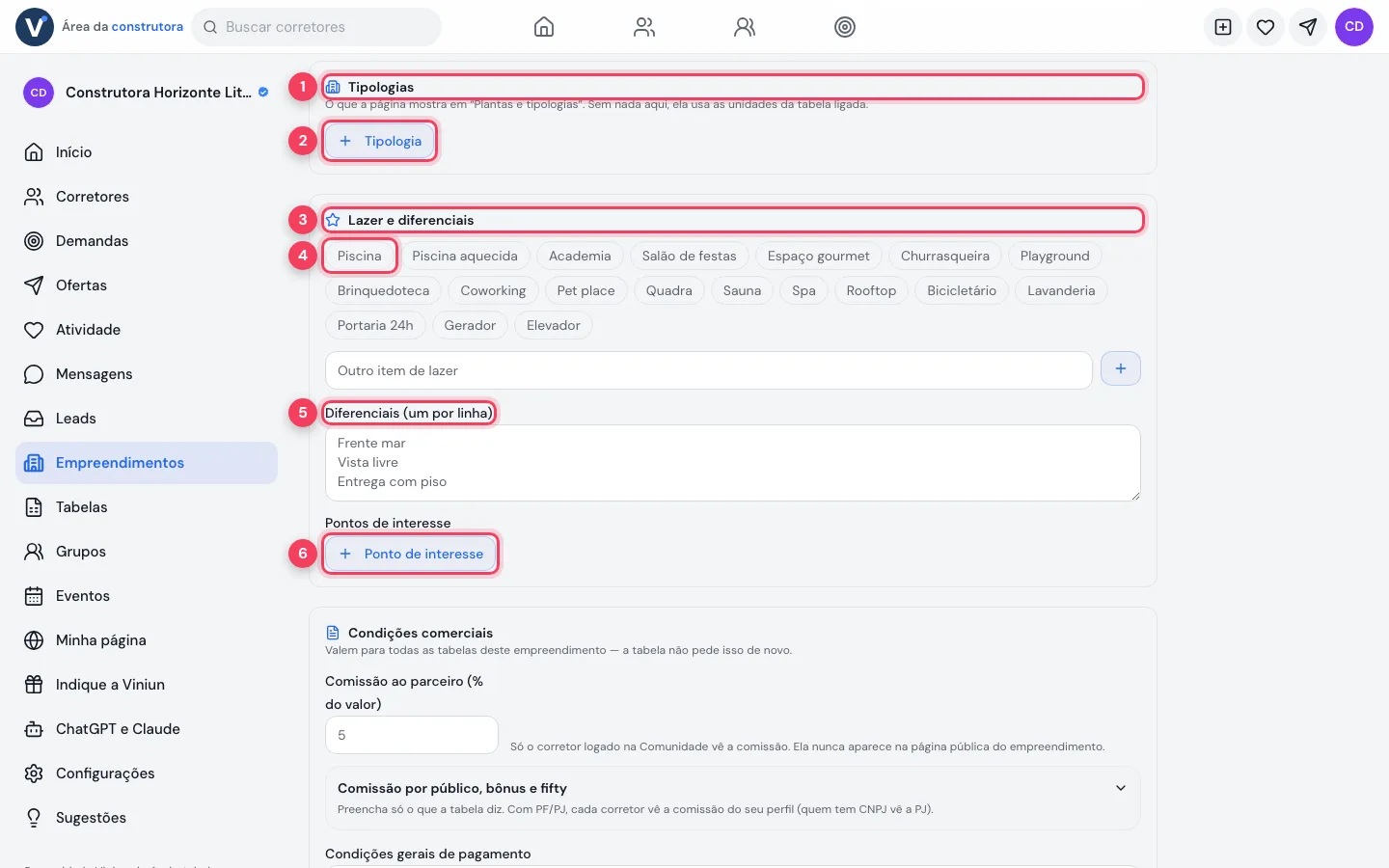This screenshot has height=868, width=1389.
Task: Toggle the Piscina amenity chip
Action: (360, 256)
